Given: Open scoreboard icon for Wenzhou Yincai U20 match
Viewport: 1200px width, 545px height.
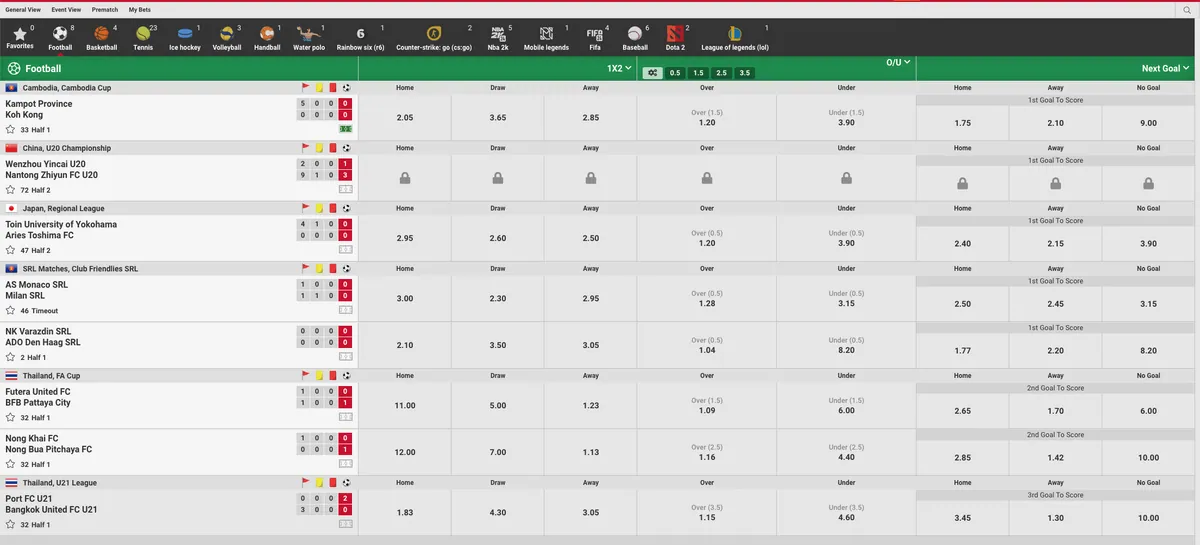Looking at the screenshot, I should click(x=345, y=189).
